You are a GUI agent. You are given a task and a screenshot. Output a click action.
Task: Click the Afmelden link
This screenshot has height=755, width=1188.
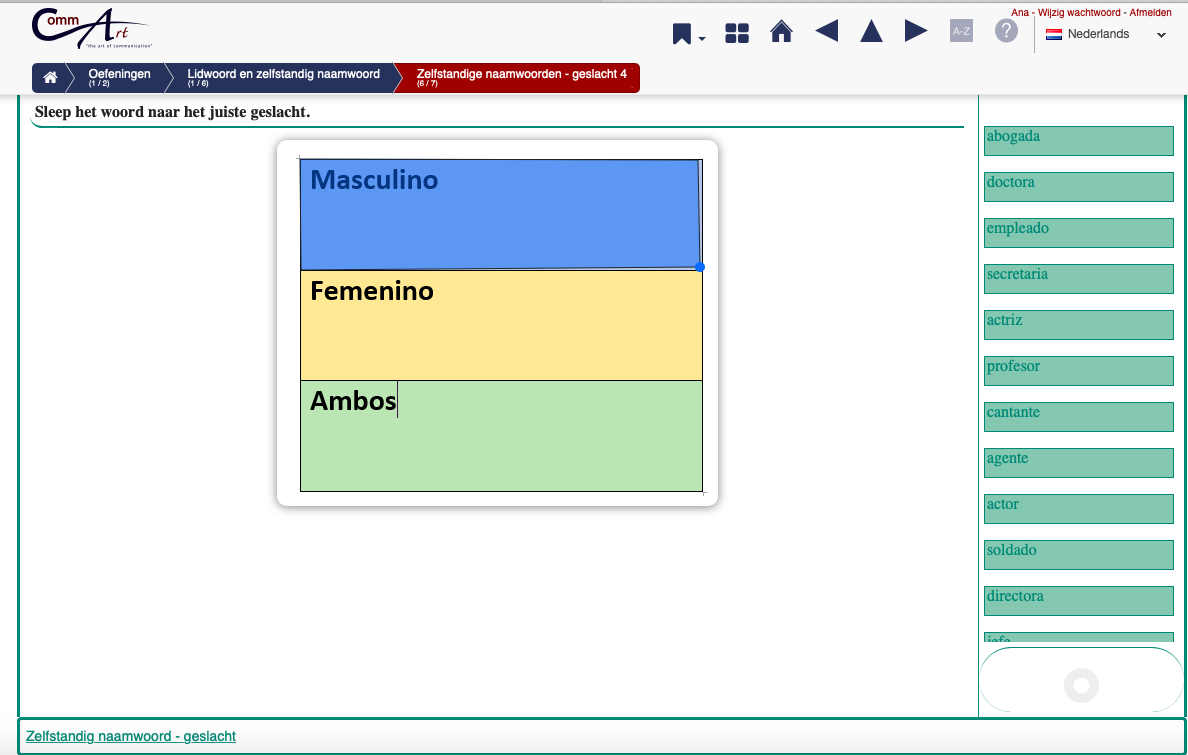coord(1150,12)
